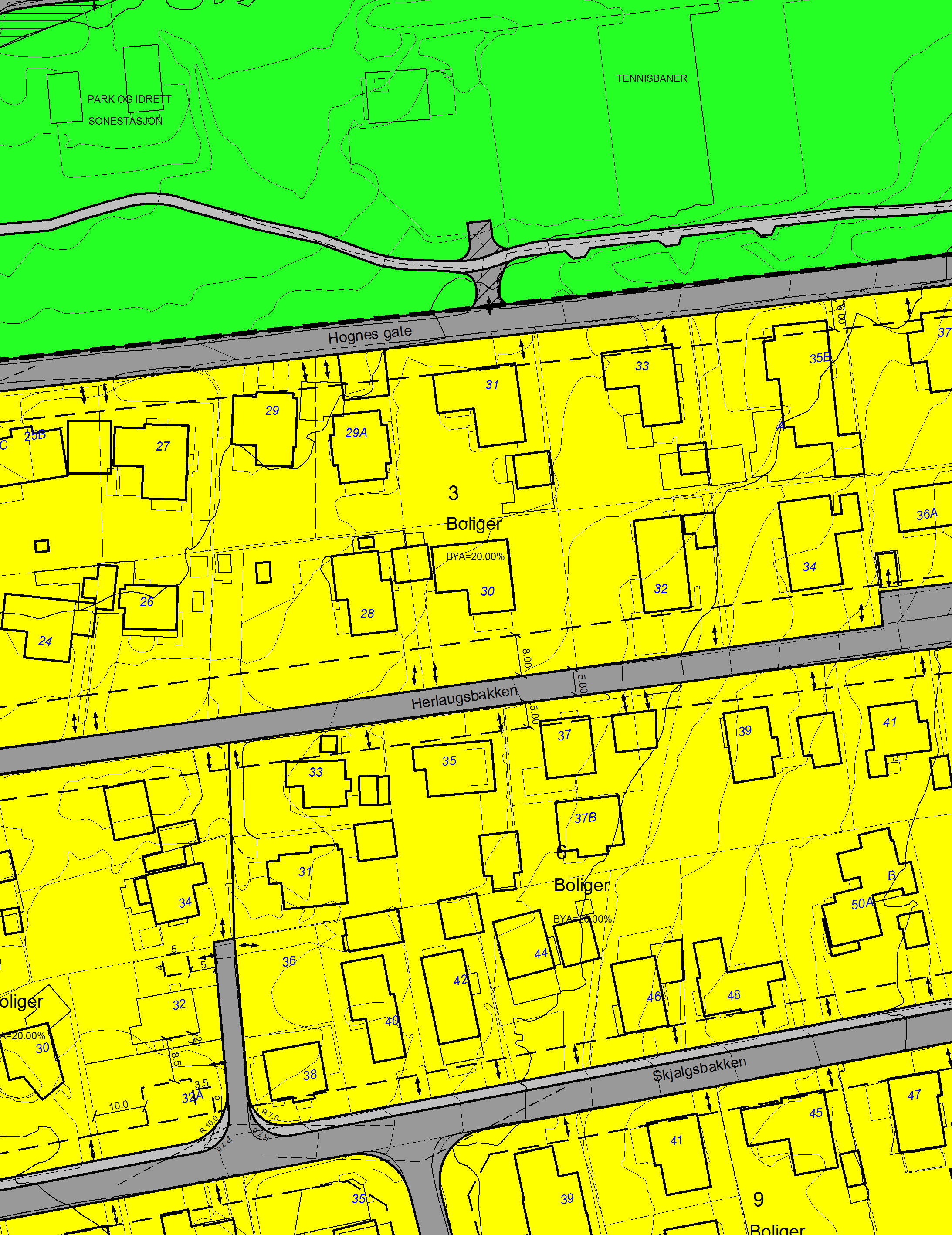Viewport: 952px width, 1235px height.
Task: Click the block number 3 label
Action: pos(454,493)
